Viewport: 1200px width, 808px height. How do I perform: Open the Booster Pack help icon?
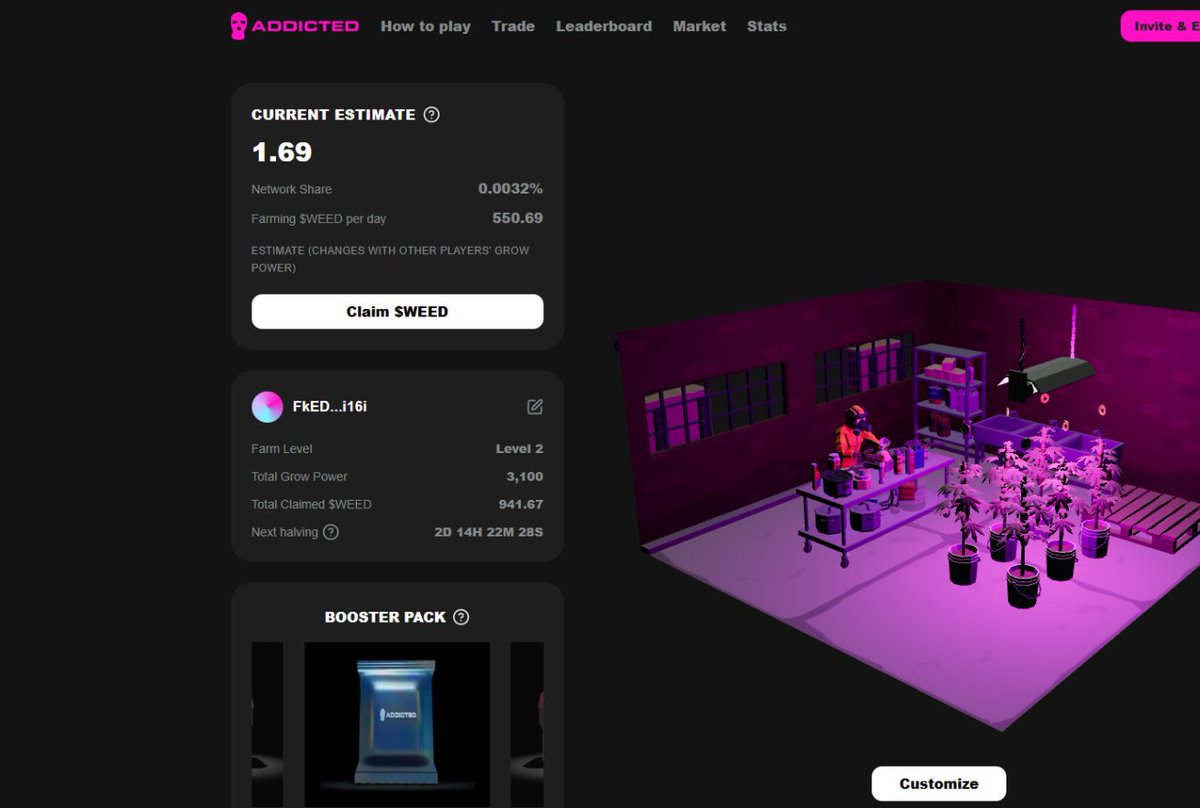pos(461,617)
